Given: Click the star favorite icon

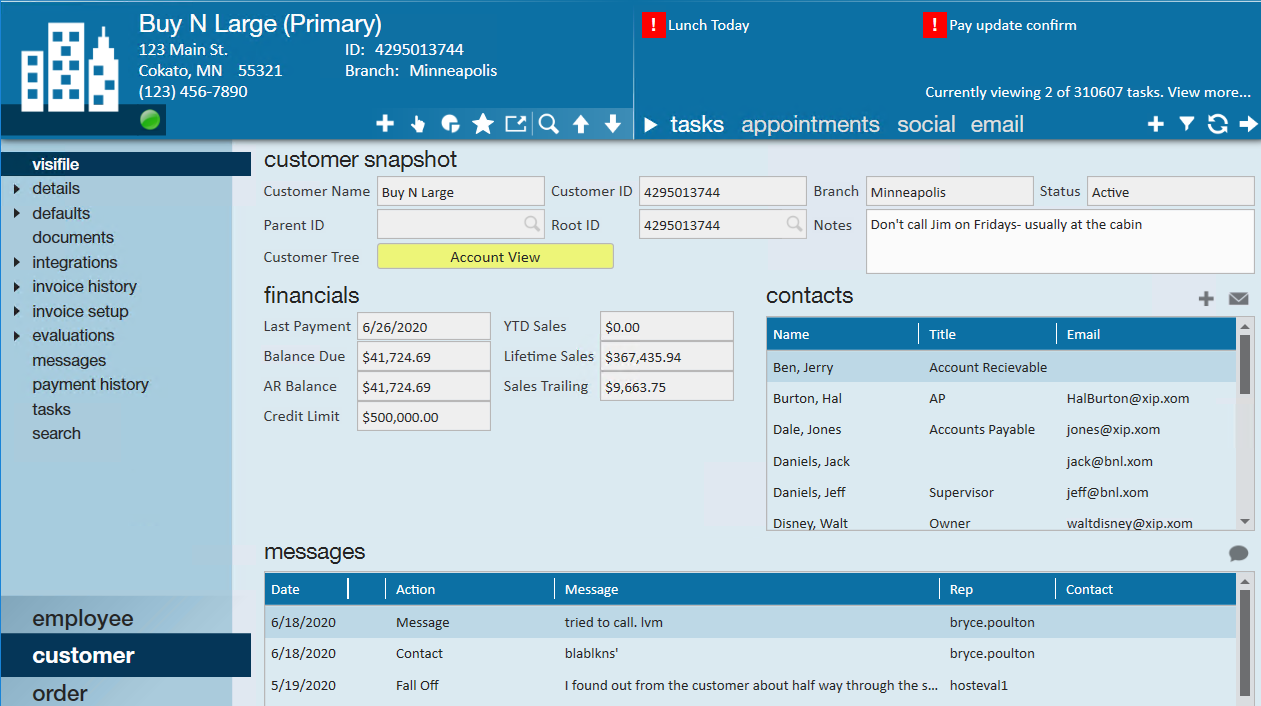Looking at the screenshot, I should pos(483,124).
